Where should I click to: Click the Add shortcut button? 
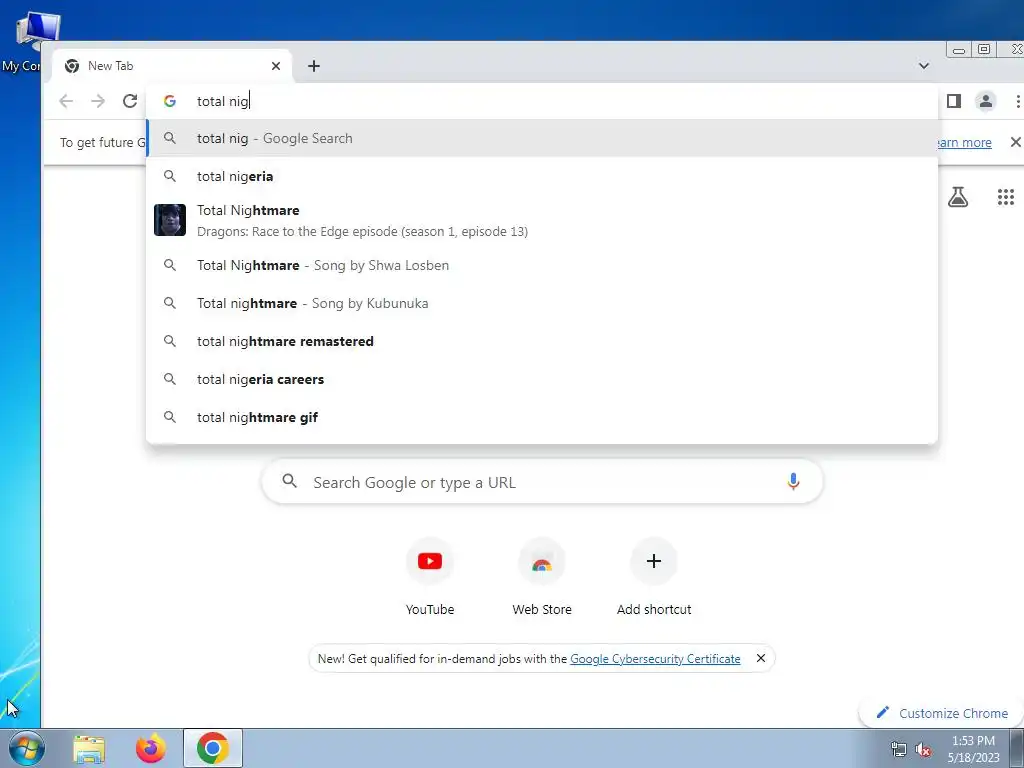(654, 577)
